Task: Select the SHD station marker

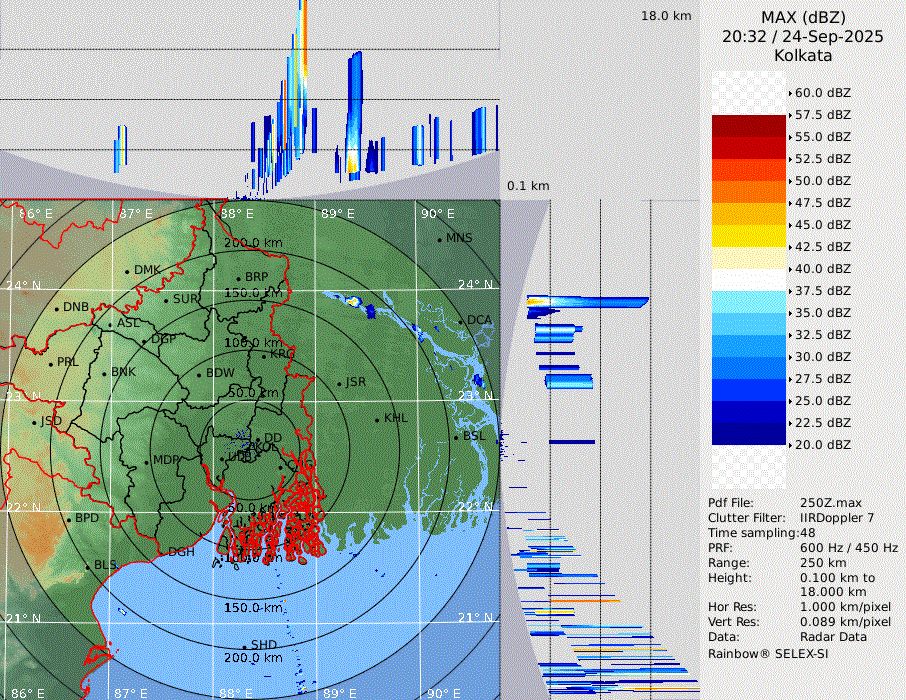Action: [244, 646]
